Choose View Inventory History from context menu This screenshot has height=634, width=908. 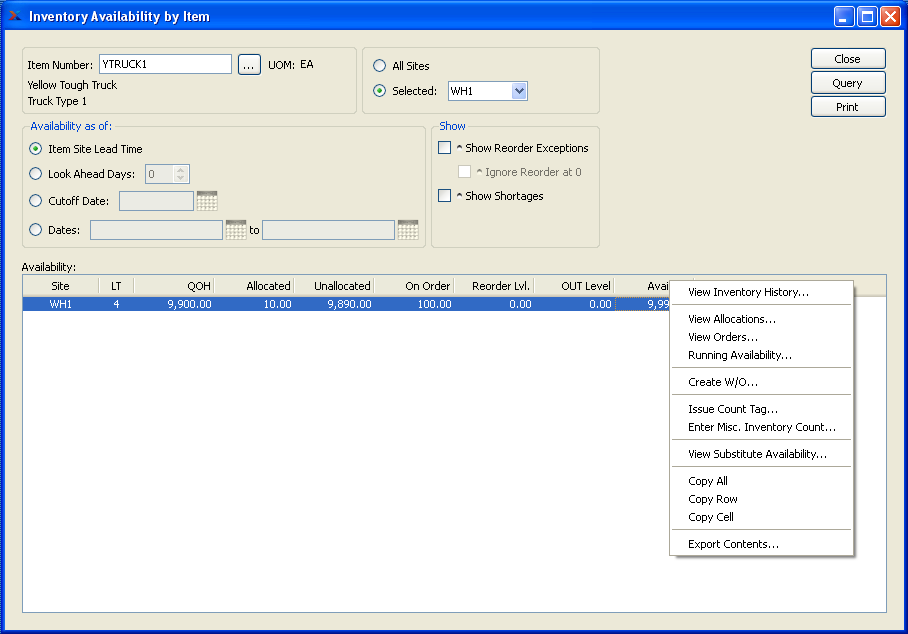(748, 293)
